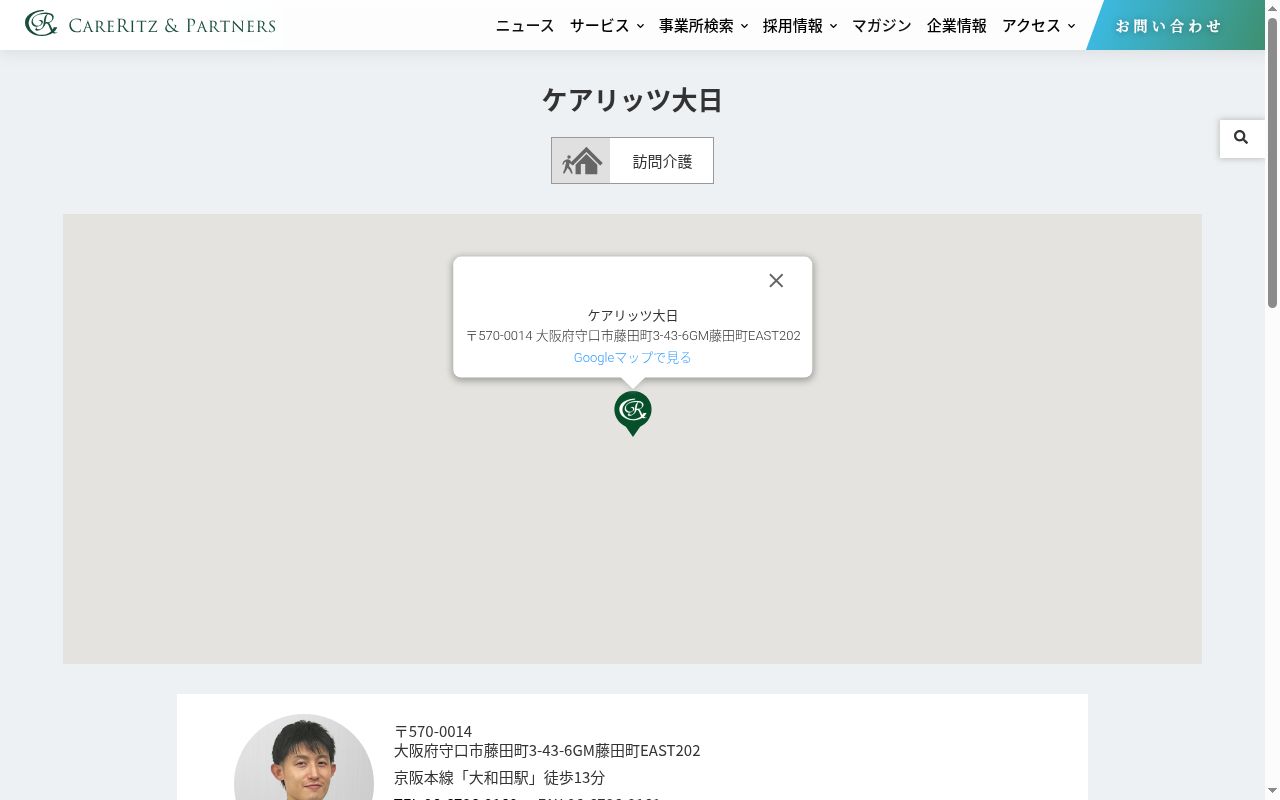
Task: Expand the アクセス dropdown menu
Action: [x=1039, y=25]
